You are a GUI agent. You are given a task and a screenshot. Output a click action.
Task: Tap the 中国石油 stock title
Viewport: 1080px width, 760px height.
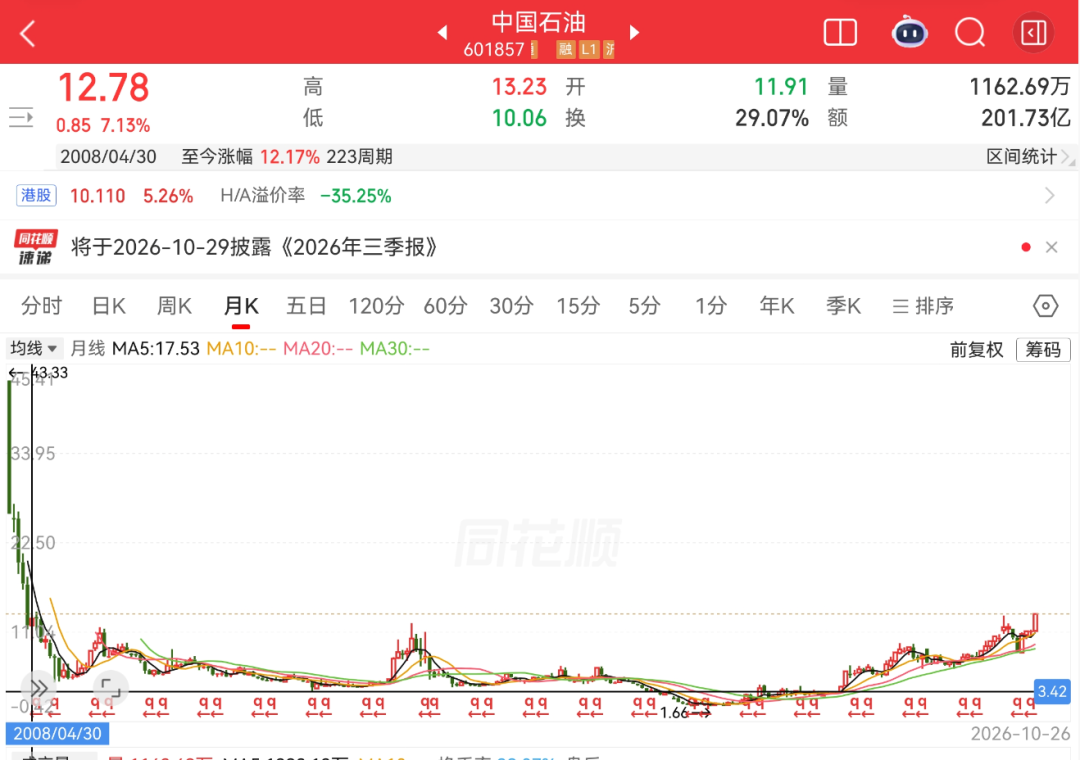[x=539, y=22]
